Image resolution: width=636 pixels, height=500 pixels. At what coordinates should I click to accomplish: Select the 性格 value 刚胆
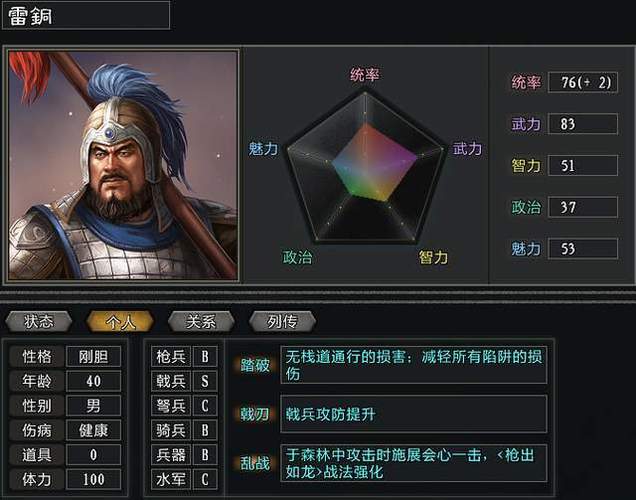click(94, 356)
